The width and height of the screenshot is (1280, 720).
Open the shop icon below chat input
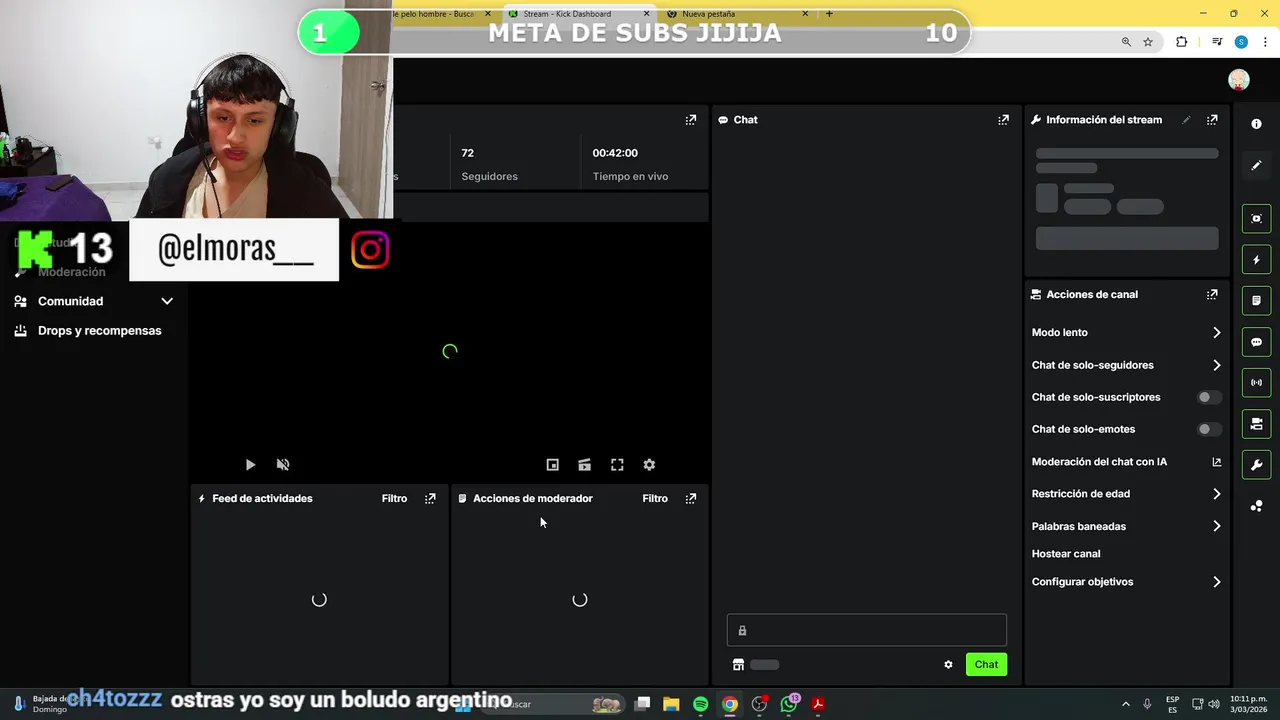(x=738, y=665)
